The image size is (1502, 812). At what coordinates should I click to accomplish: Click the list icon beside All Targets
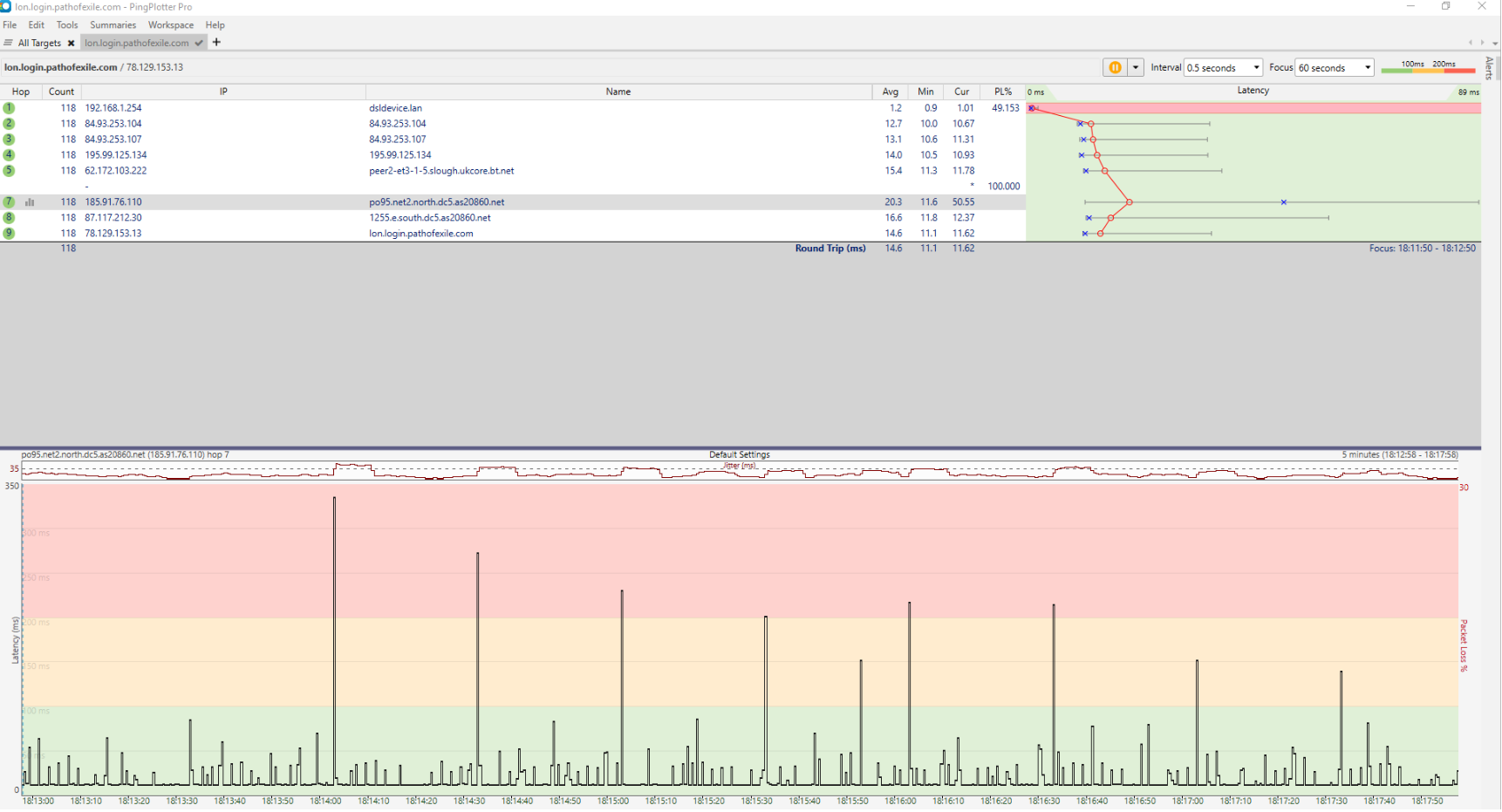point(8,43)
